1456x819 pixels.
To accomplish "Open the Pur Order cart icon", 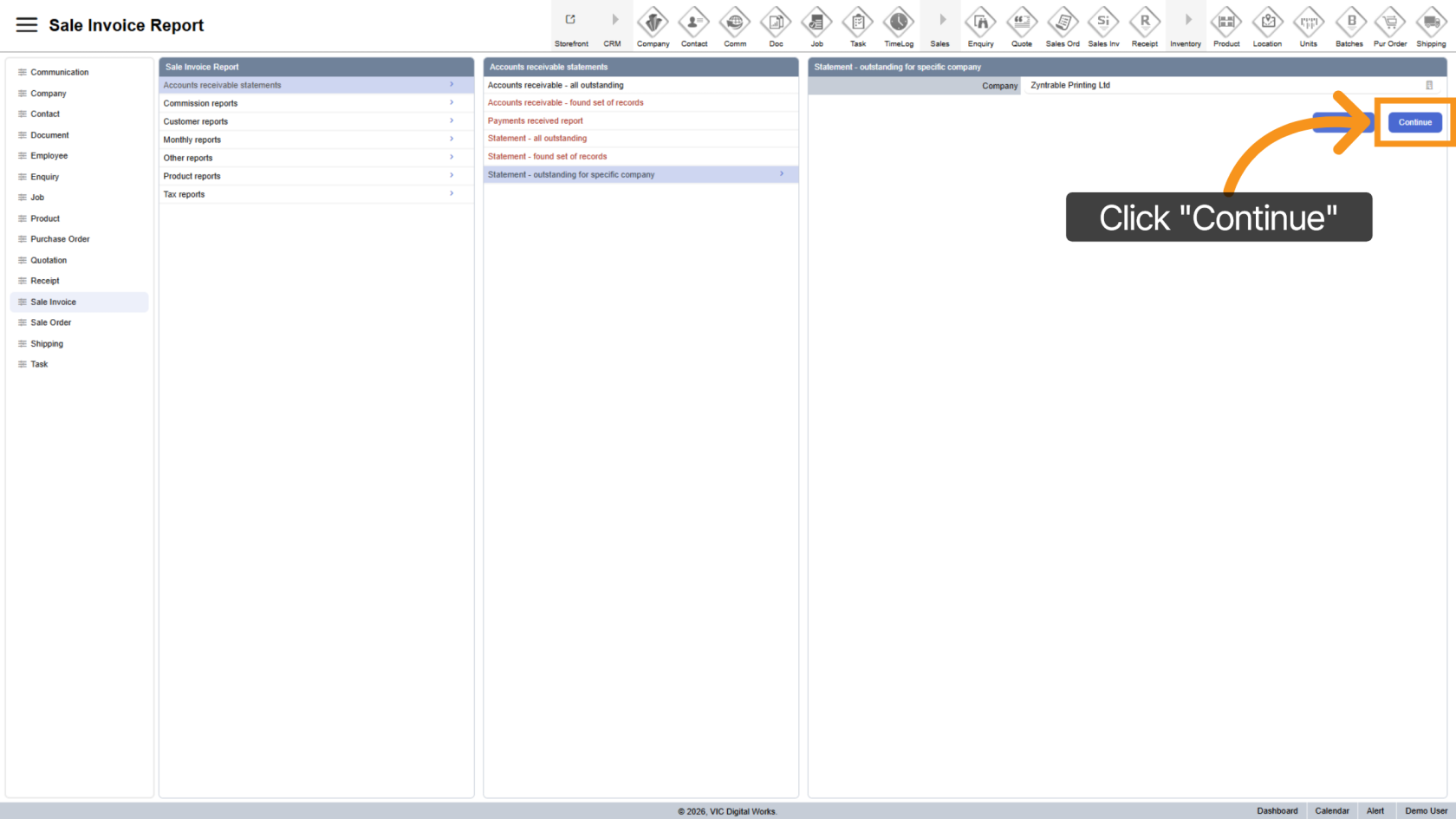I will pos(1390,23).
